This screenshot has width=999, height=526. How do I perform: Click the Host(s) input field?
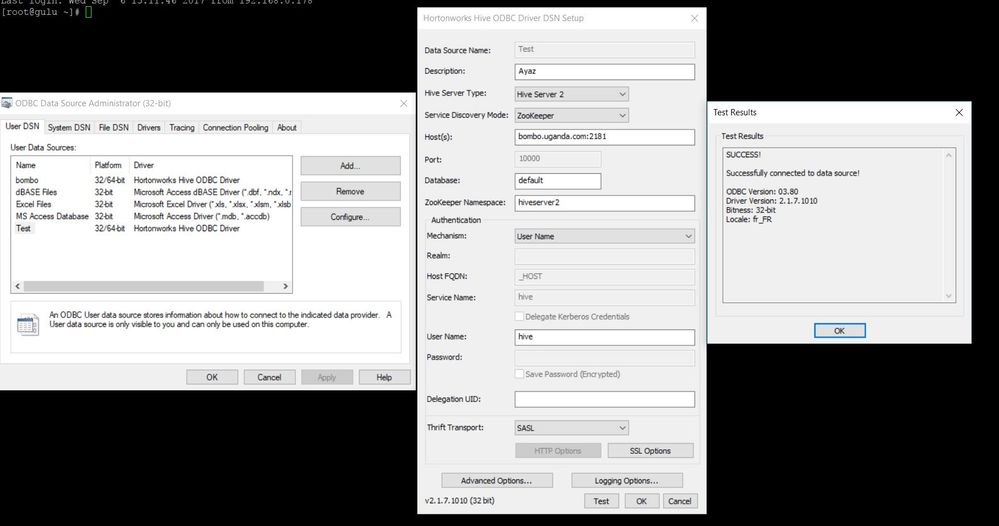pos(604,137)
